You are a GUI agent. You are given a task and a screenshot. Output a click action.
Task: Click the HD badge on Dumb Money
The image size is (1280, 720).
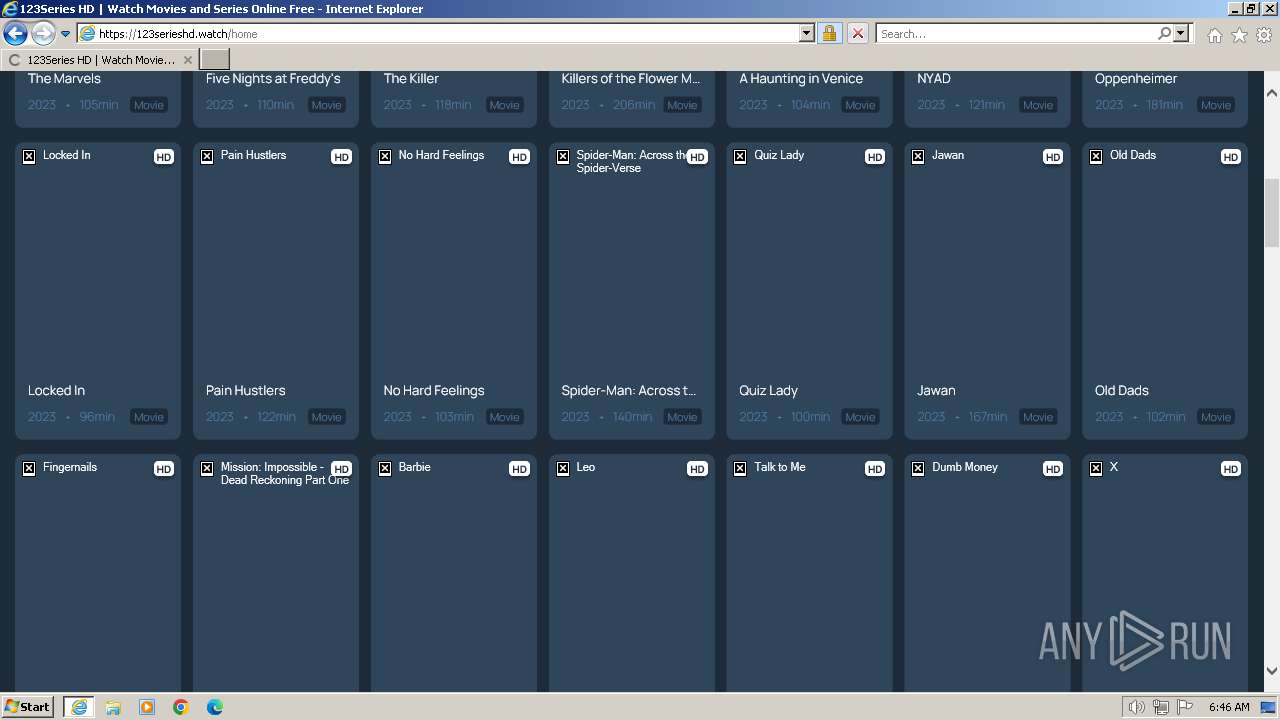(1053, 469)
